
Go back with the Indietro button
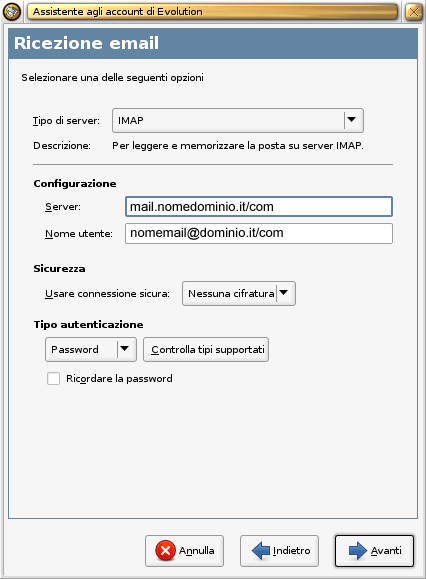(279, 551)
